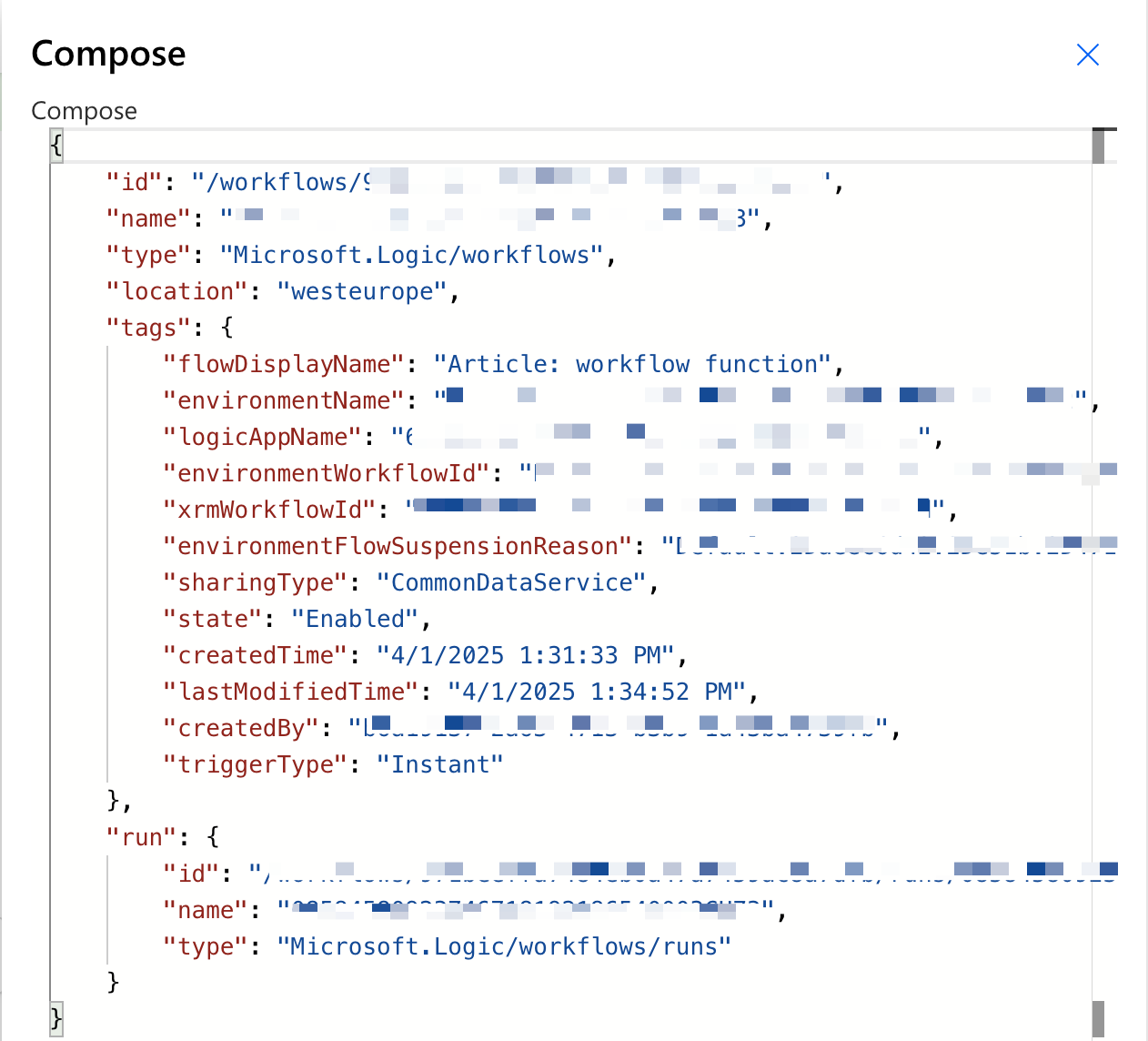Image resolution: width=1148 pixels, height=1041 pixels.
Task: Close the Compose panel with the X
Action: [x=1087, y=55]
